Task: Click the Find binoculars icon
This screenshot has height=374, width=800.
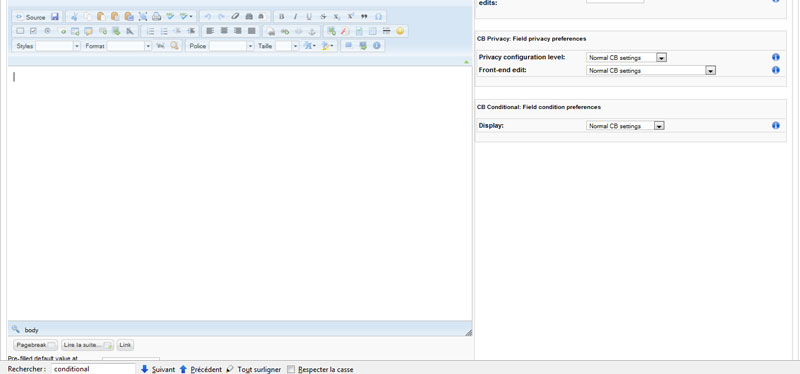Action: [249, 17]
